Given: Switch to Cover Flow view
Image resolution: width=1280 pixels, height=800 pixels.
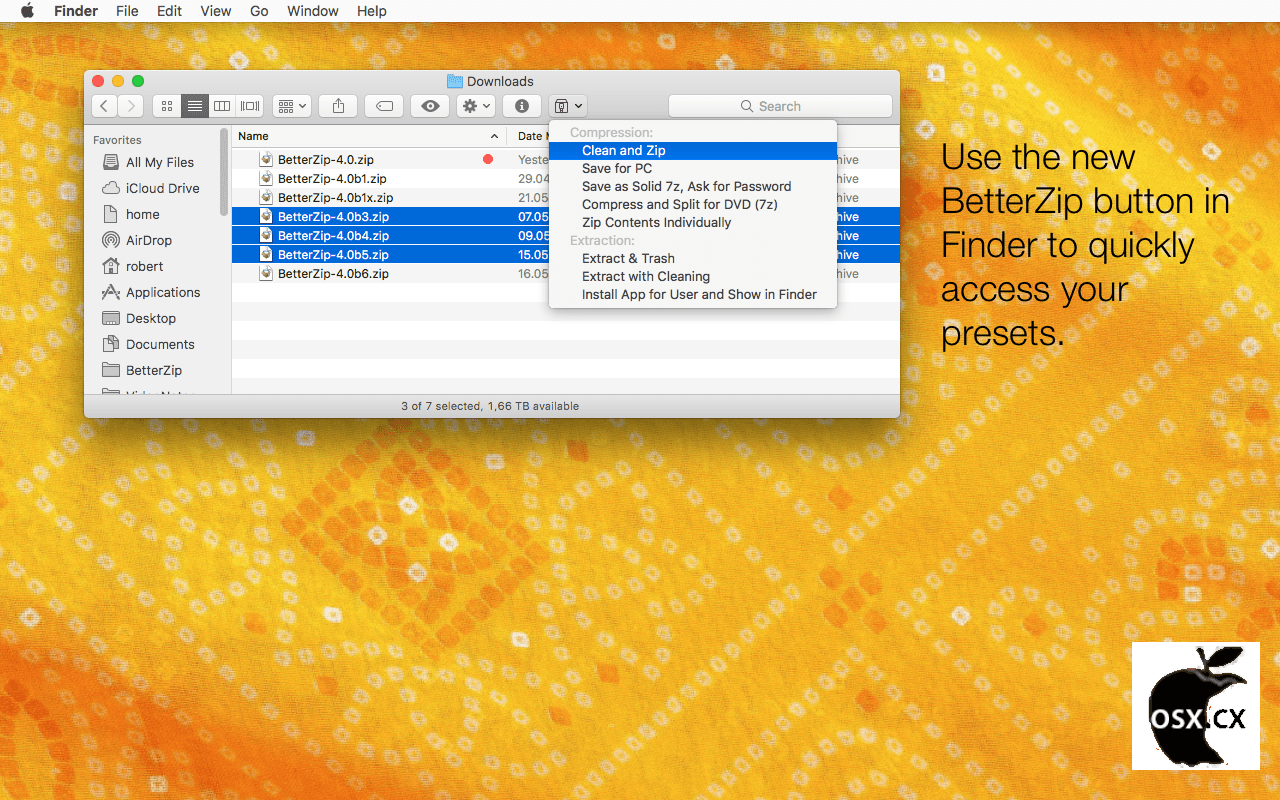Looking at the screenshot, I should click(250, 106).
